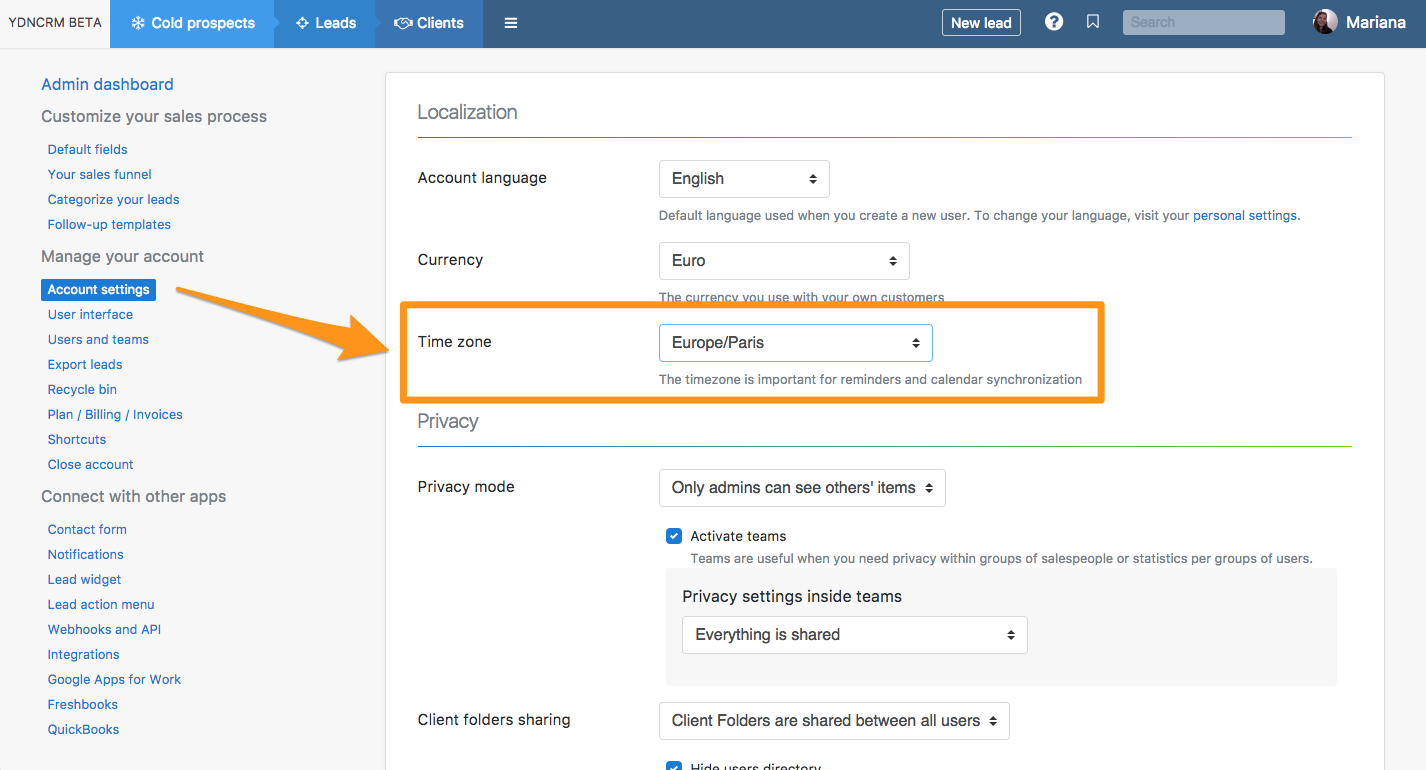1426x770 pixels.
Task: Follow the personal settings link
Action: 1244,215
